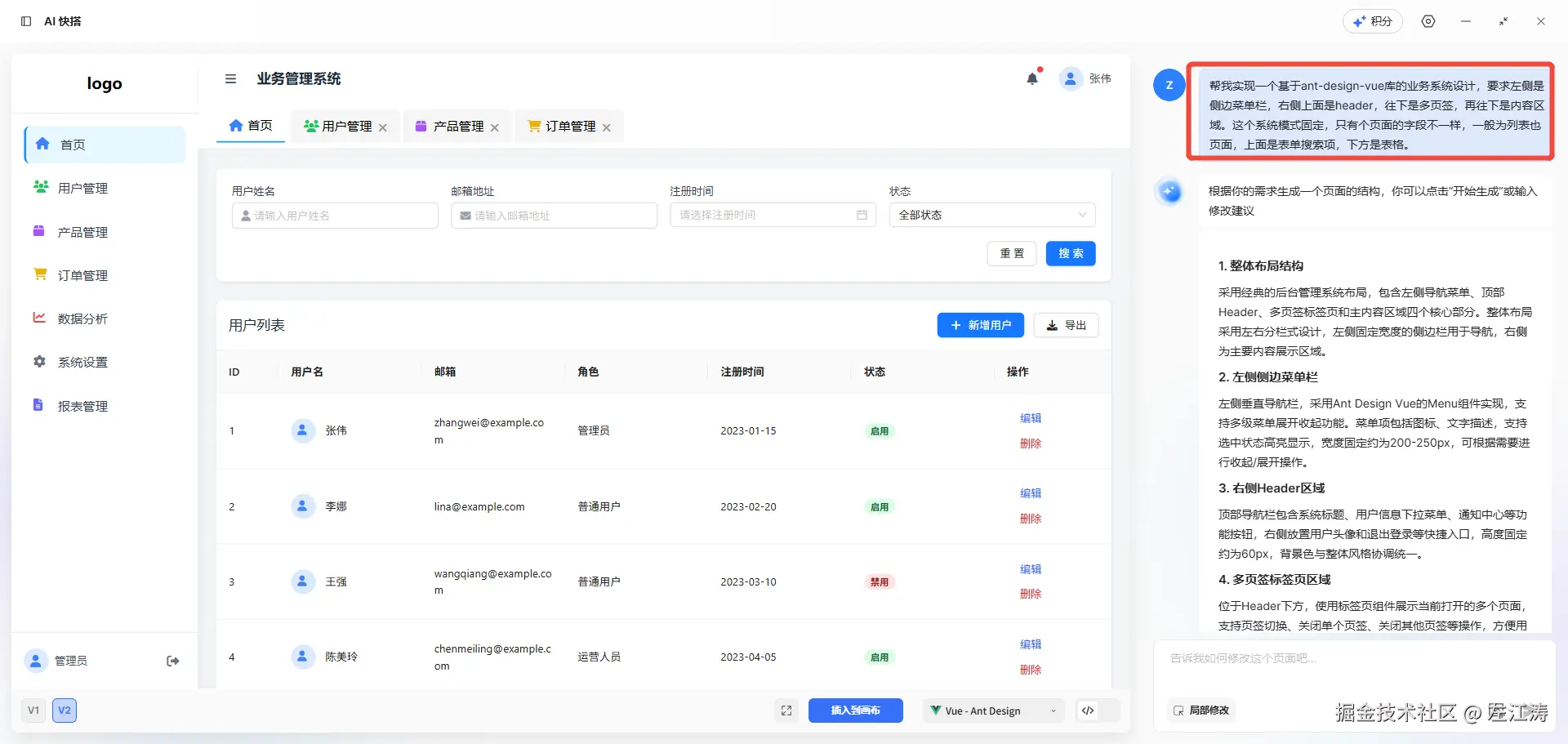Focus the 用户姓名 input field
Image resolution: width=1568 pixels, height=744 pixels.
click(335, 215)
